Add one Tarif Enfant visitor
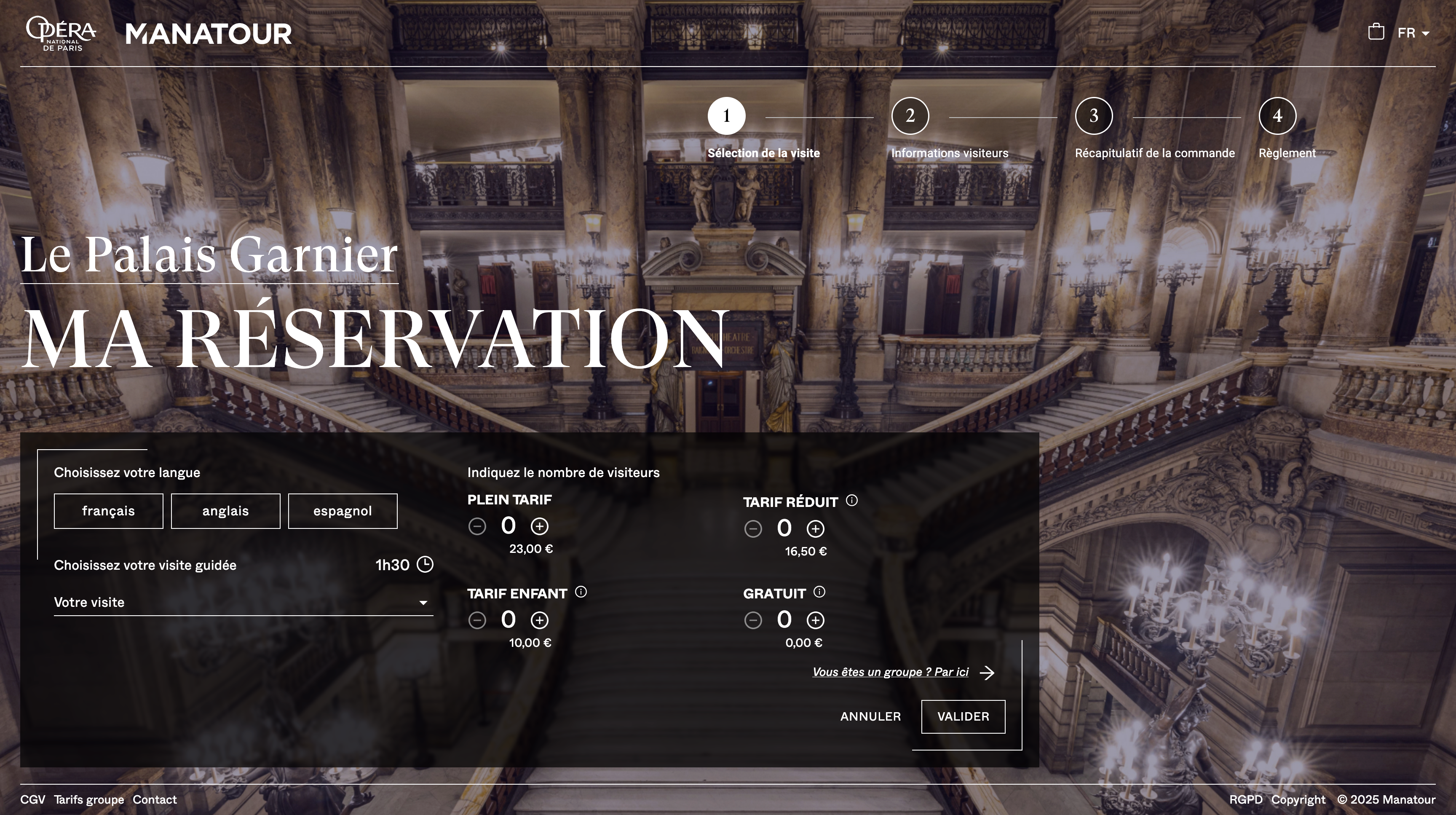1456x815 pixels. [x=539, y=621]
